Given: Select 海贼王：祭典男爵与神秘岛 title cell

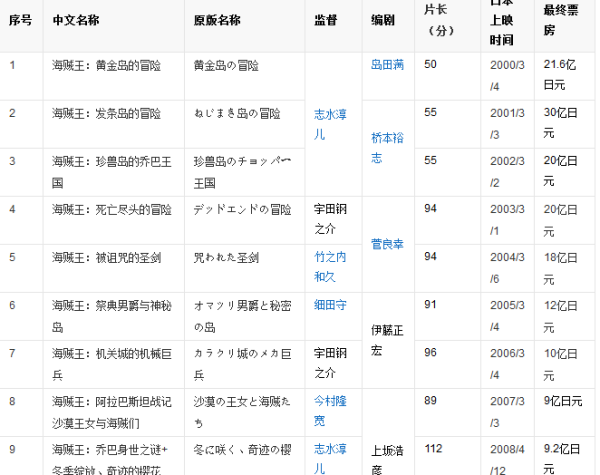Looking at the screenshot, I should [112, 316].
